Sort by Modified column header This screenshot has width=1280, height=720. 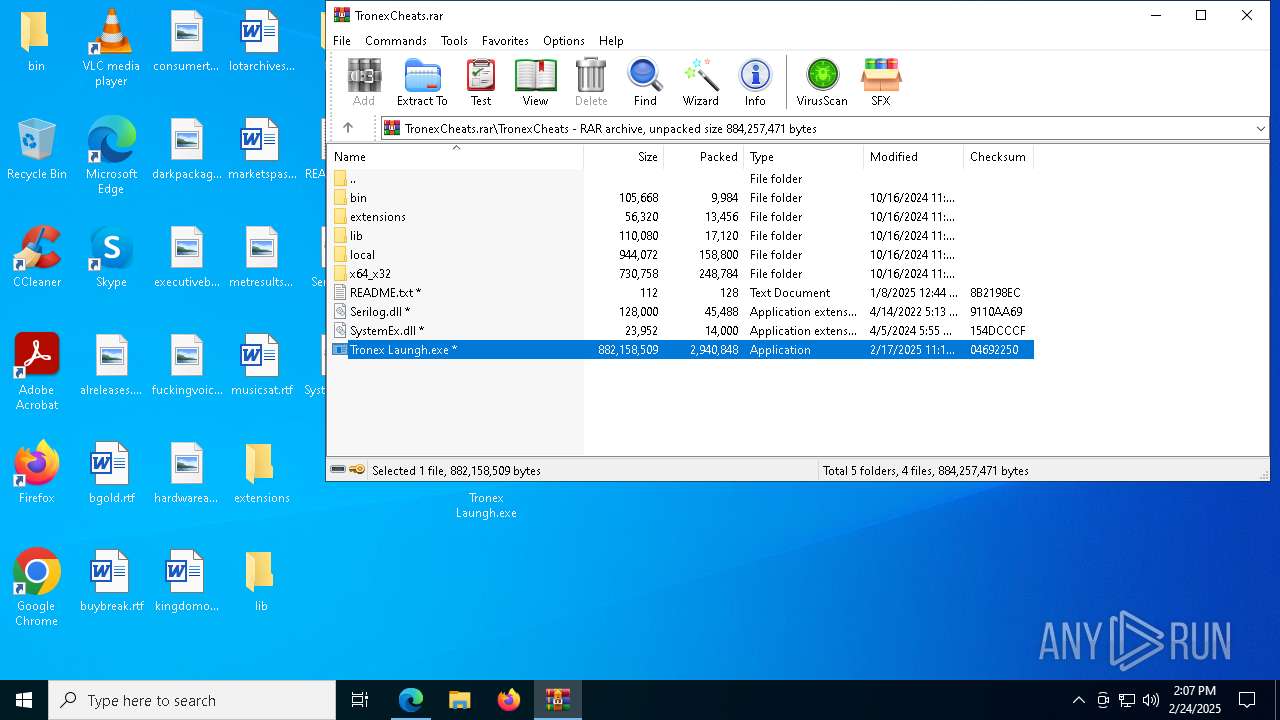pyautogui.click(x=914, y=157)
